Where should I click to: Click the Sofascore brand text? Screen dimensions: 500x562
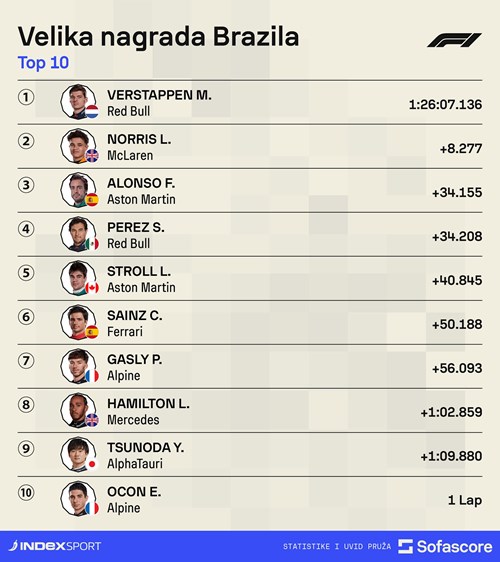pyautogui.click(x=454, y=547)
